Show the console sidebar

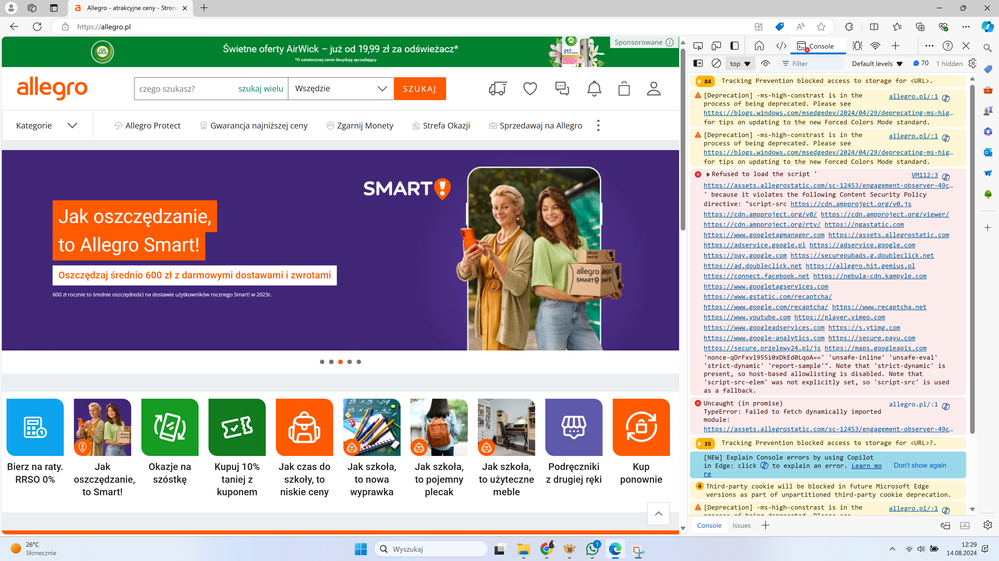click(698, 64)
